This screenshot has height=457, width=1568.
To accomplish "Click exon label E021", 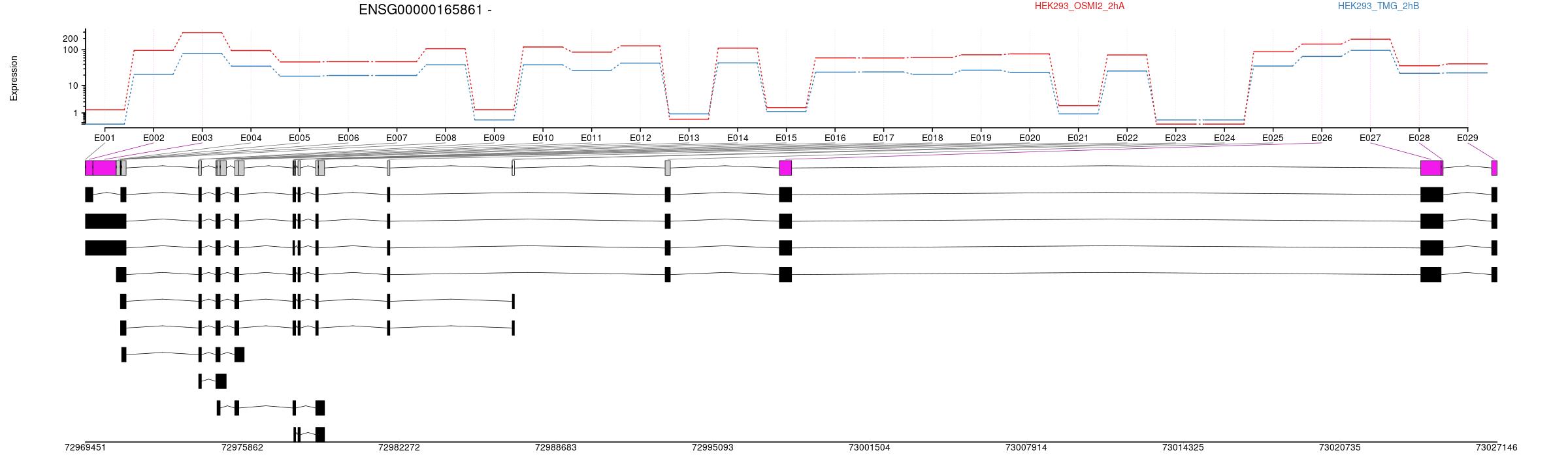I will pos(1078,138).
